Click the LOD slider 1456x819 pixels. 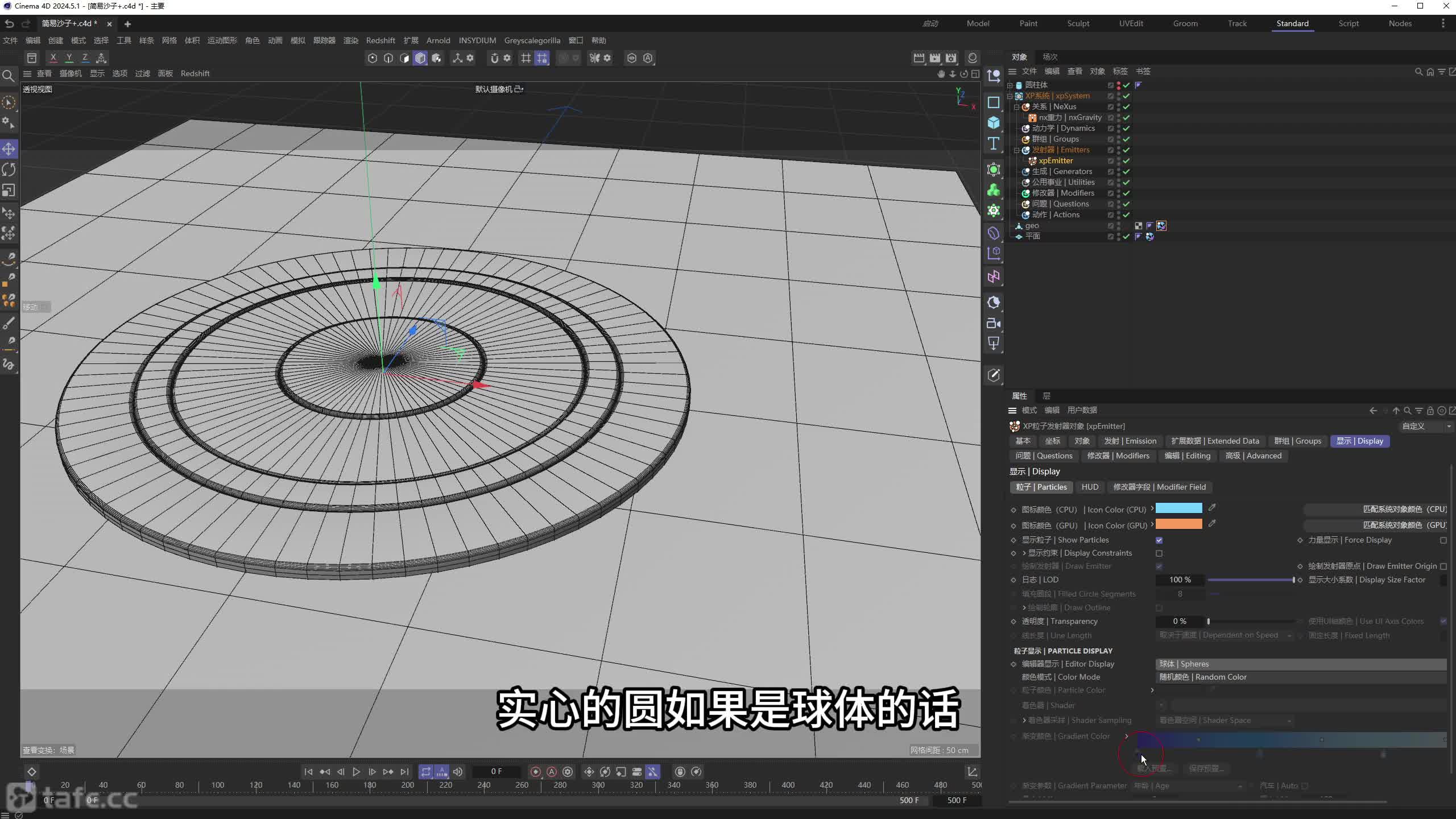tap(1251, 580)
